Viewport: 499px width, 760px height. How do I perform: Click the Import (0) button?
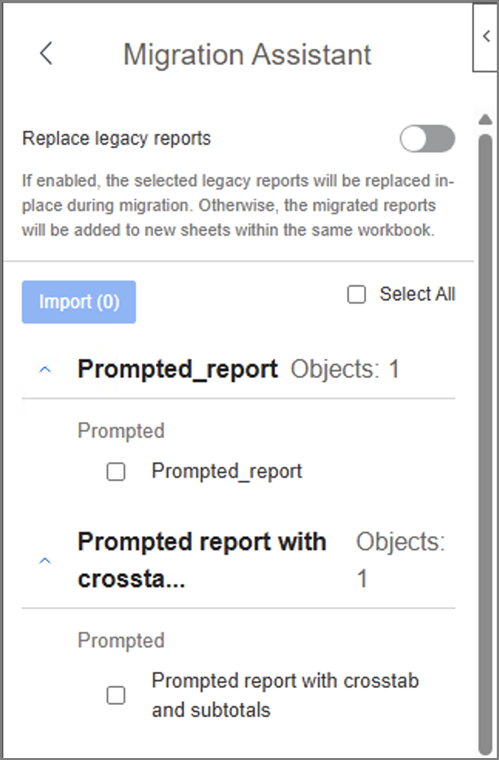(79, 302)
